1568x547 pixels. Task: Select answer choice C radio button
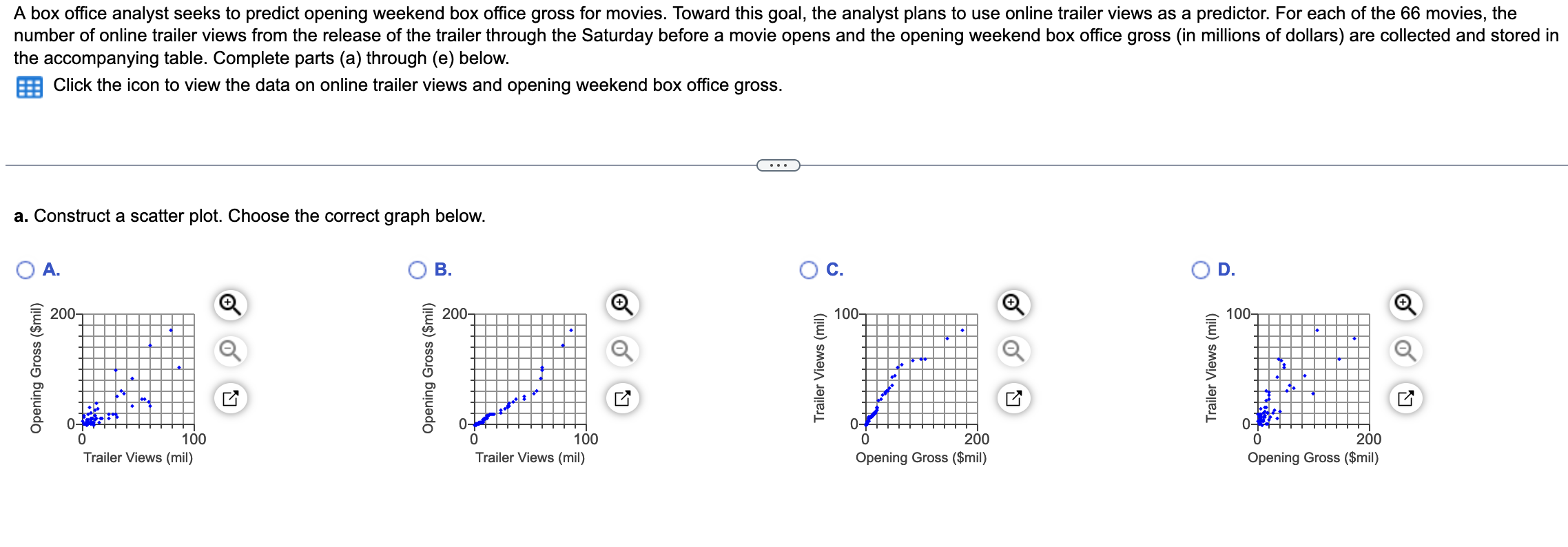click(807, 270)
